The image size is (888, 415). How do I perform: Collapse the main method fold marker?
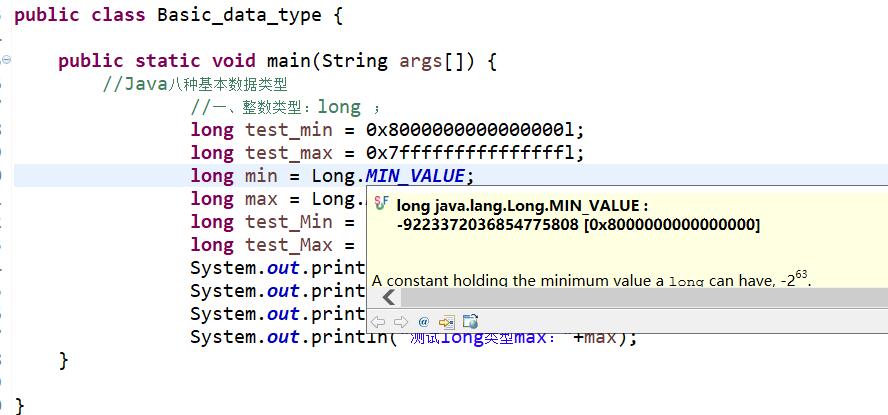[7, 58]
